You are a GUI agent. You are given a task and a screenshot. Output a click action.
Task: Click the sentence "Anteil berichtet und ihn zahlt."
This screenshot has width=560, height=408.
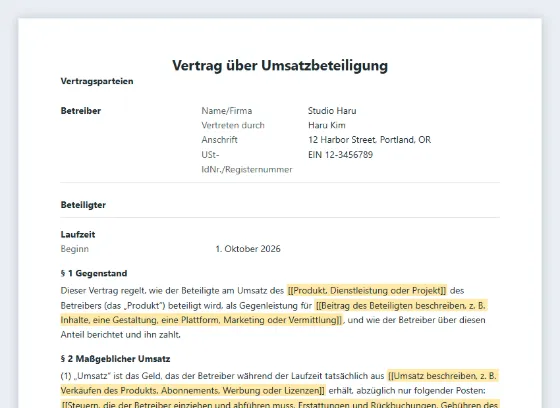(120, 335)
